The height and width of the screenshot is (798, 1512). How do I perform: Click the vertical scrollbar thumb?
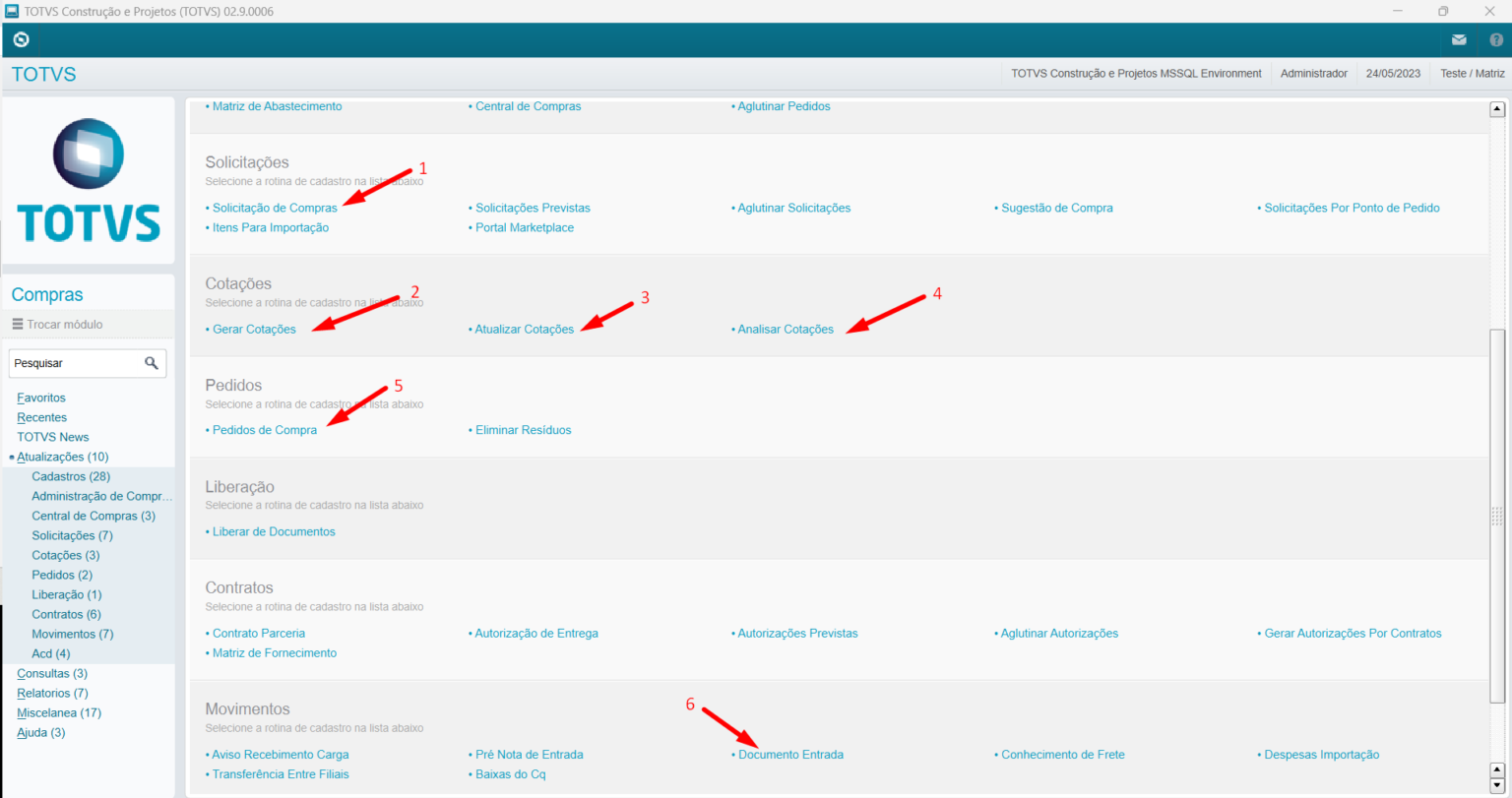[x=1497, y=517]
